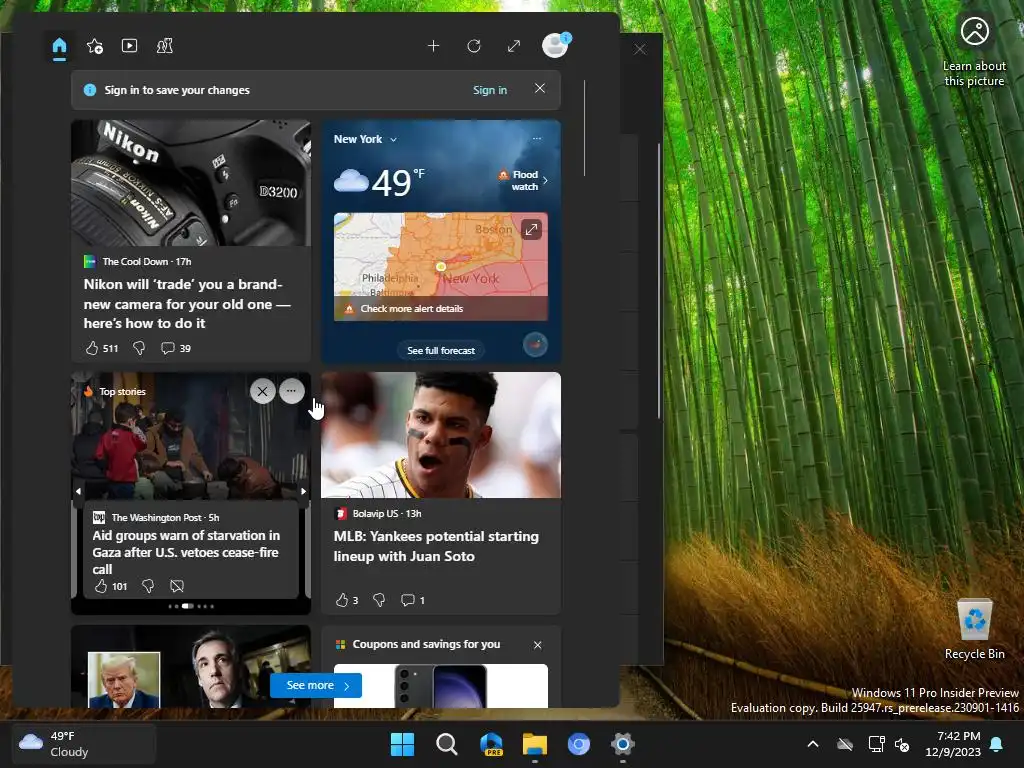
Task: Open the Following favorites tab icon
Action: click(95, 46)
